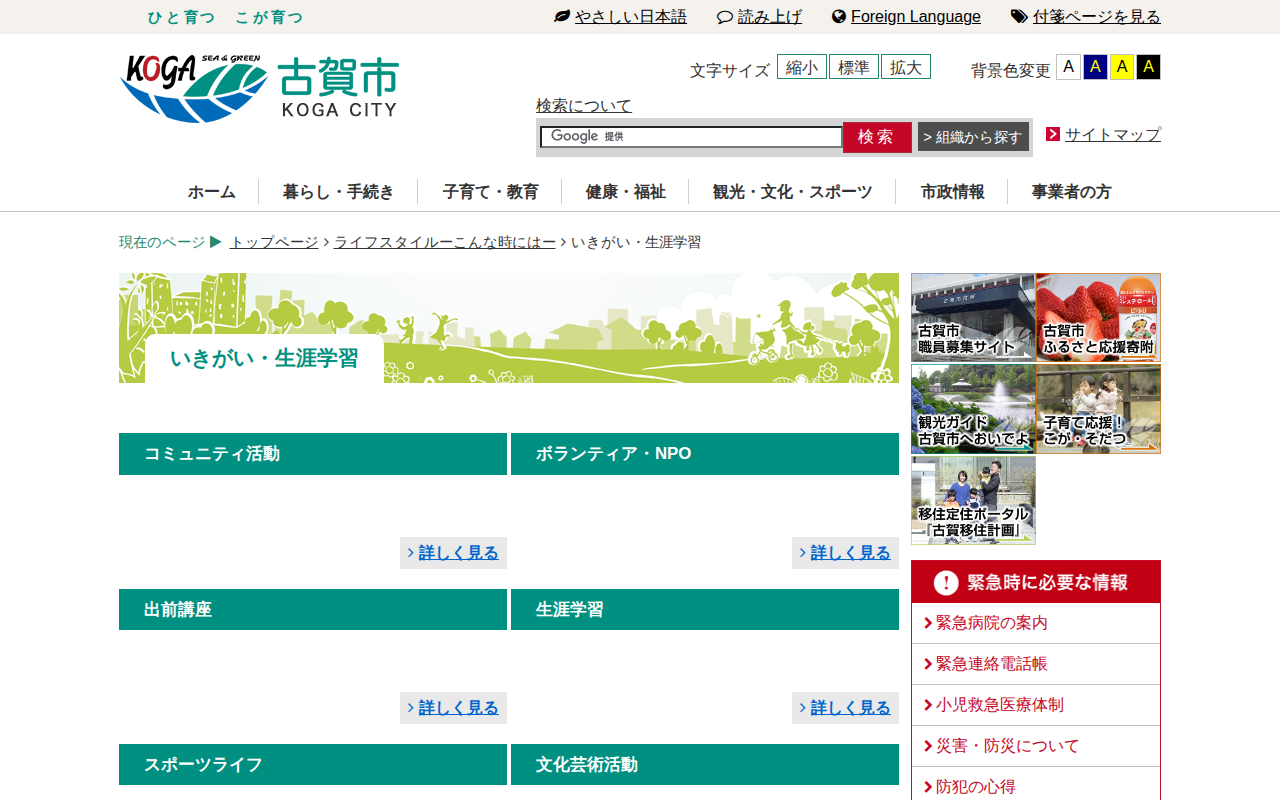
Task: Open 子育て・教育 menu
Action: click(x=490, y=192)
